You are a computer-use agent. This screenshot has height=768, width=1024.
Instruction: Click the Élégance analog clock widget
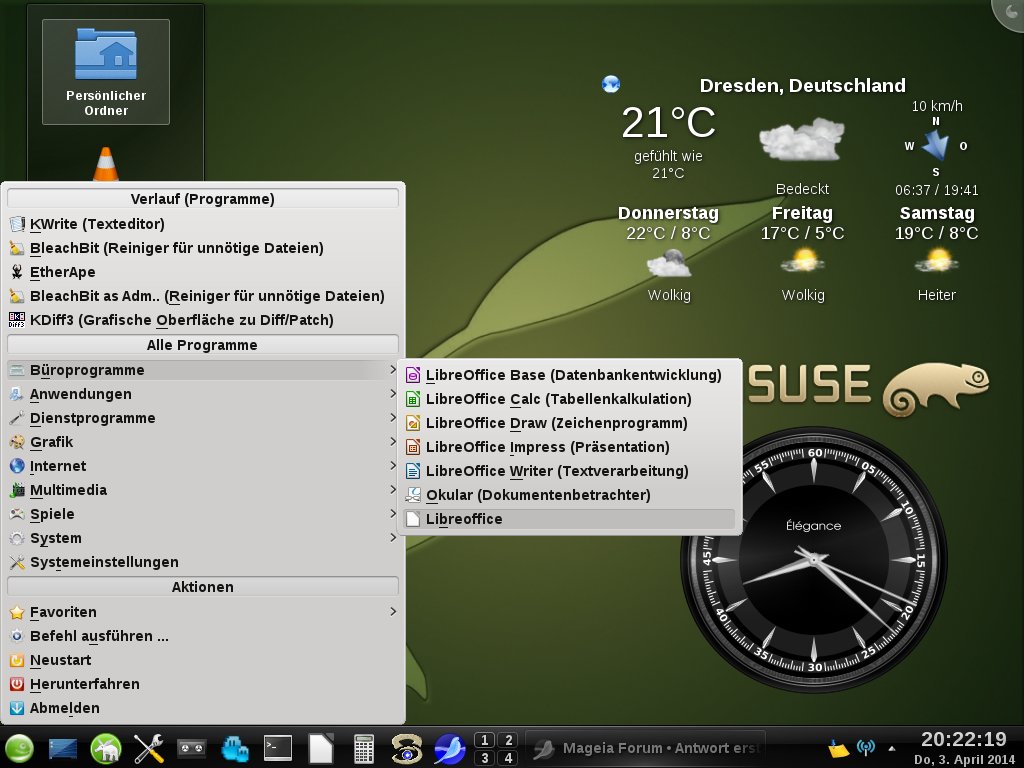814,559
